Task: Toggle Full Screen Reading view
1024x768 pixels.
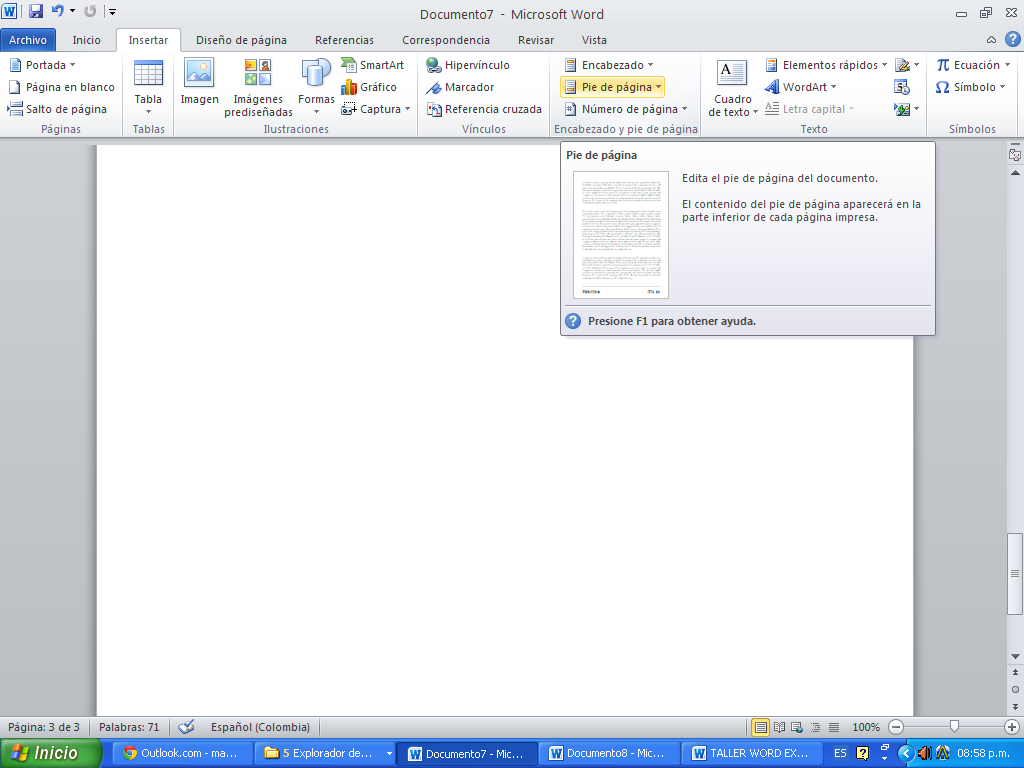Action: tap(779, 727)
